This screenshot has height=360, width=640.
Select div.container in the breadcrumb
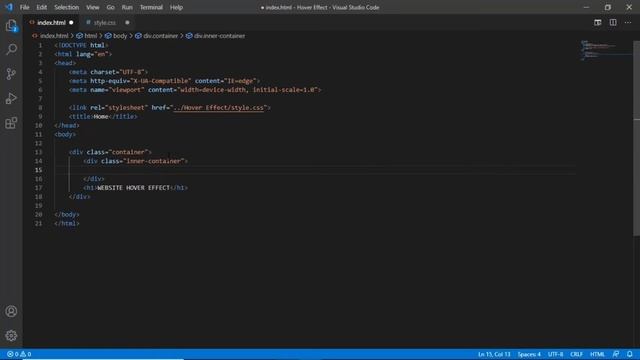pyautogui.click(x=160, y=36)
